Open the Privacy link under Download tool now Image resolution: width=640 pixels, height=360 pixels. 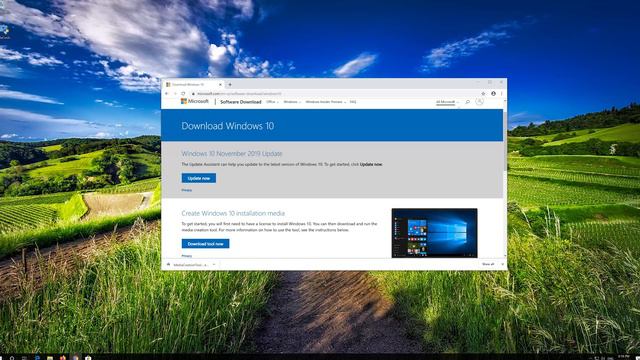click(187, 256)
